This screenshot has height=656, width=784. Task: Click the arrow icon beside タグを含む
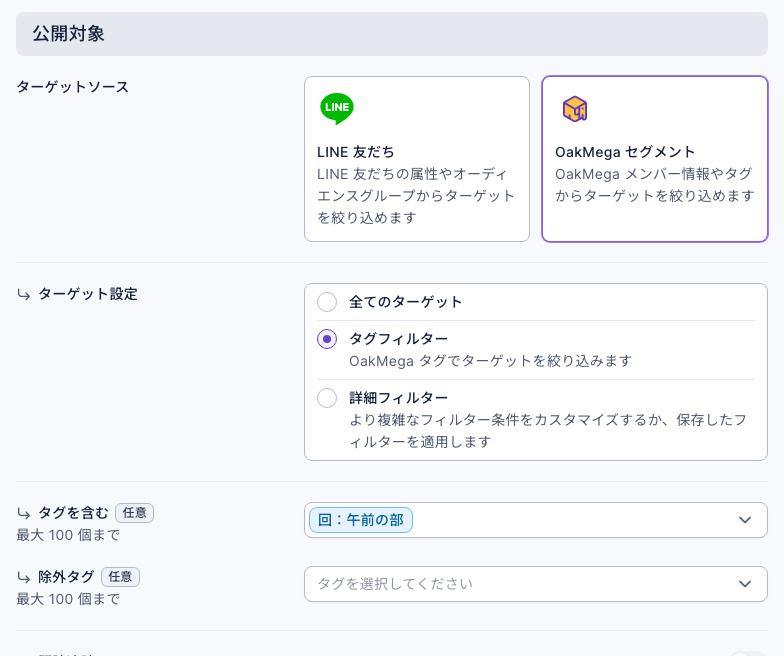(x=24, y=513)
